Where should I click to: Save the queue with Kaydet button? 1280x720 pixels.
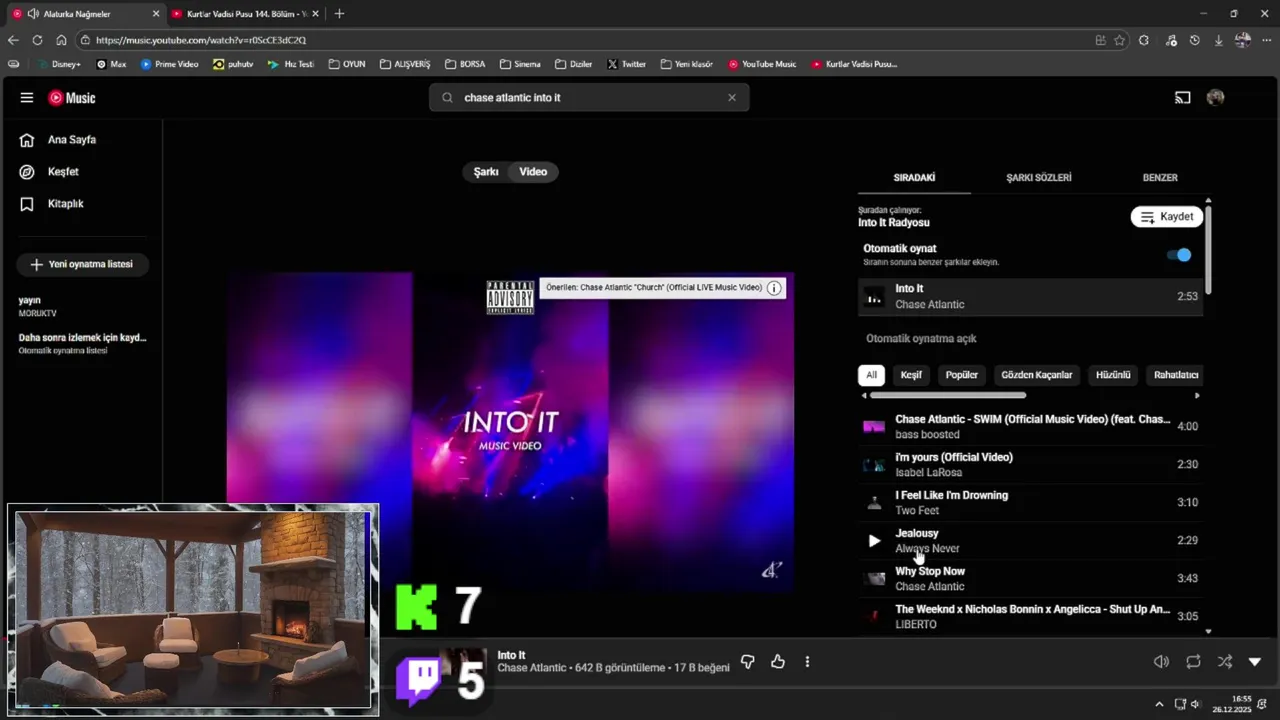1167,217
